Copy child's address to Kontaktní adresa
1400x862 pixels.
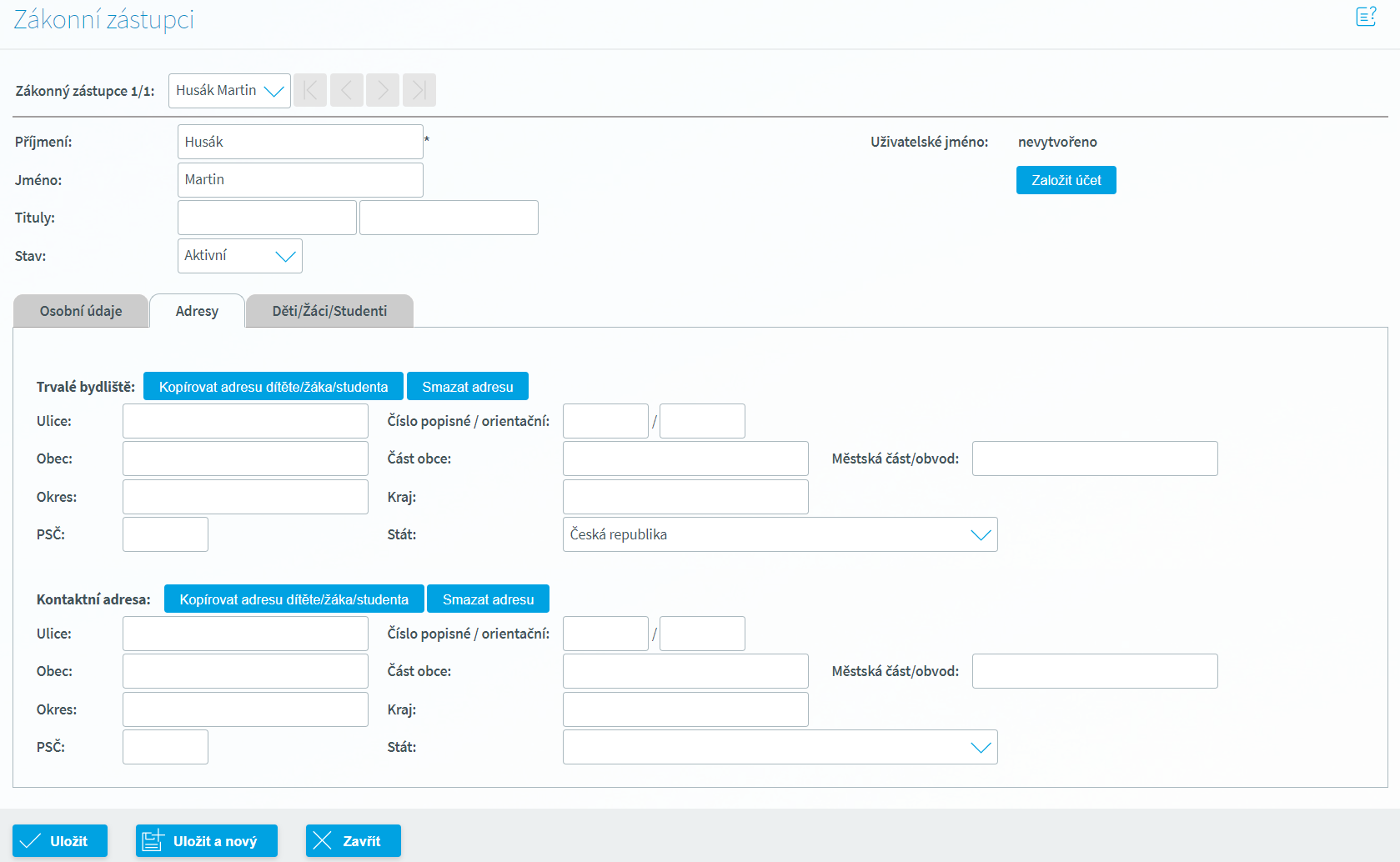tap(294, 599)
